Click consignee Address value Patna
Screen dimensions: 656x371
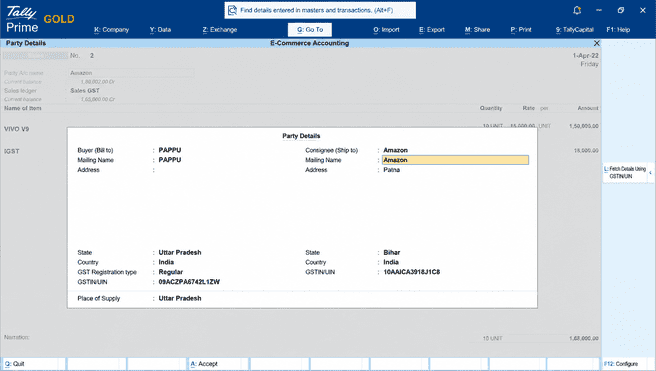pyautogui.click(x=392, y=170)
